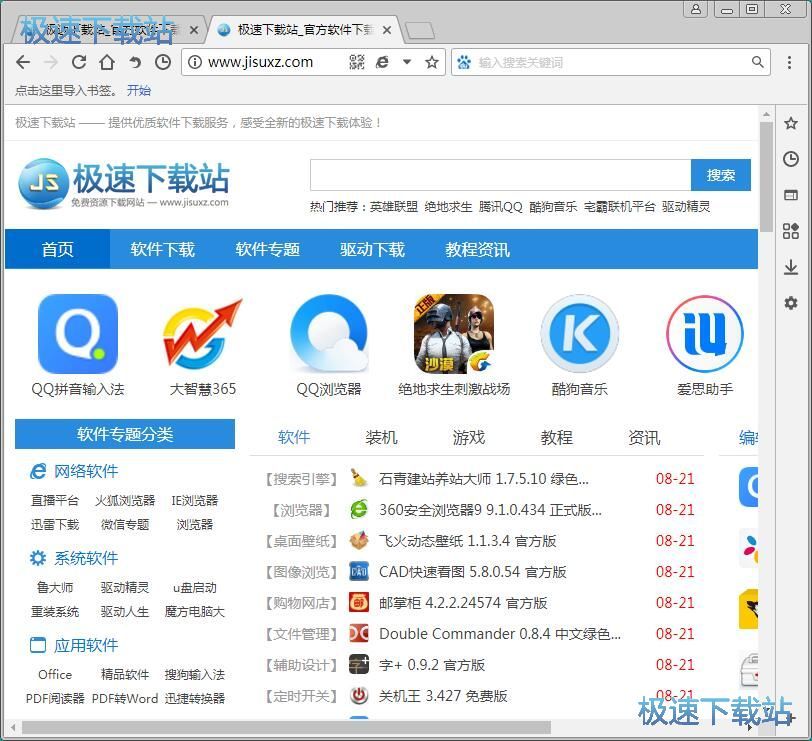Open the browser three-dot menu
Viewport: 812px width, 741px height.
click(x=789, y=62)
